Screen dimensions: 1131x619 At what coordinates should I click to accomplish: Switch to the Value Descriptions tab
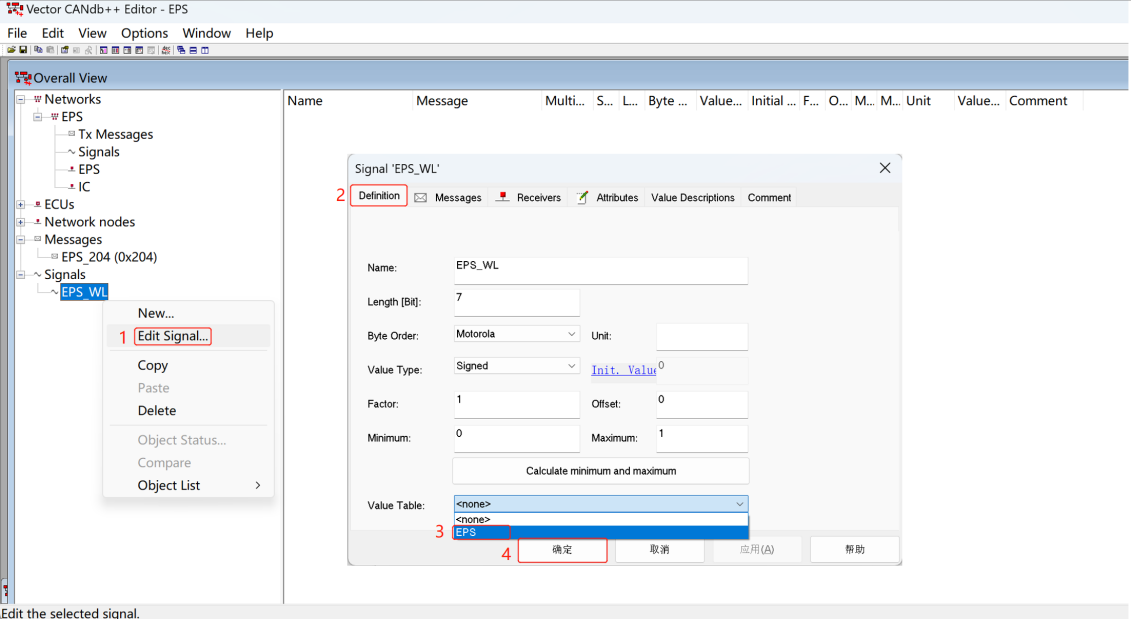[x=692, y=198]
